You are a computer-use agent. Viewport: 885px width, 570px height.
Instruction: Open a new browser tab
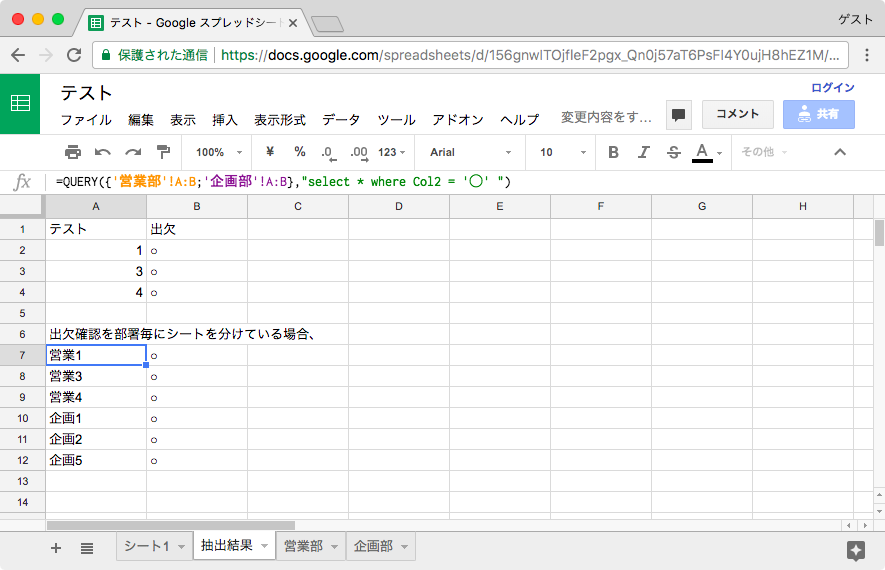click(x=327, y=24)
